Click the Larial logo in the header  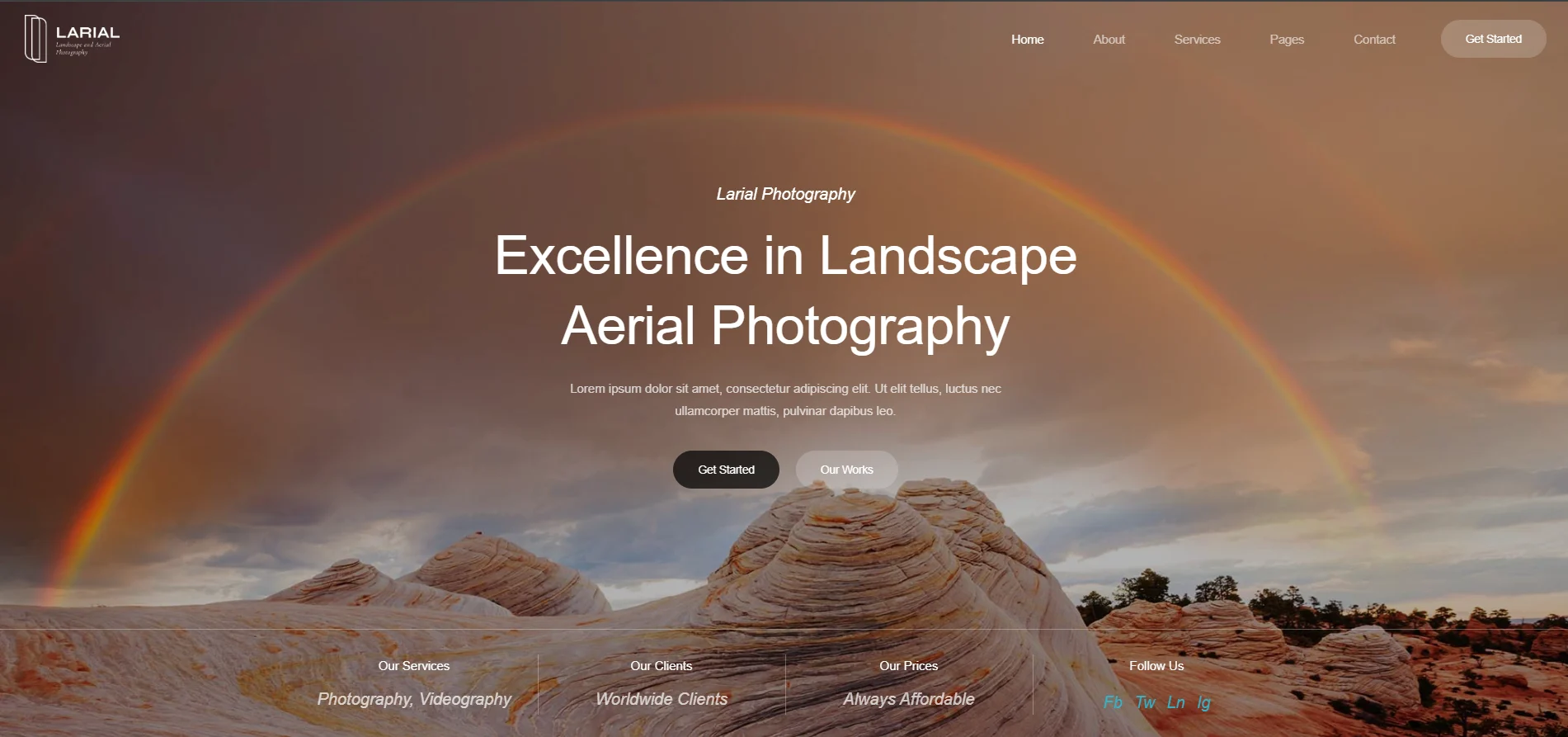73,39
